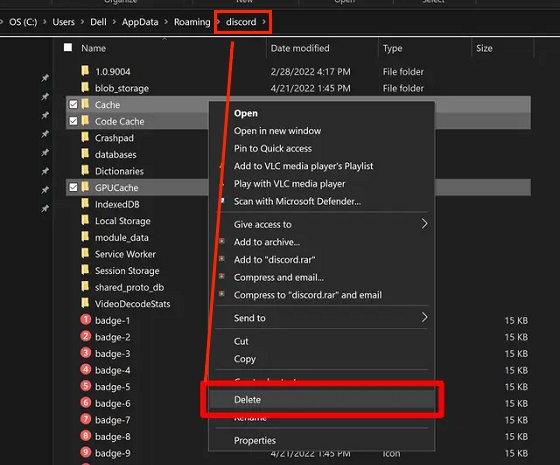
Task: Open the chevron after discord in address bar
Action: pyautogui.click(x=264, y=22)
